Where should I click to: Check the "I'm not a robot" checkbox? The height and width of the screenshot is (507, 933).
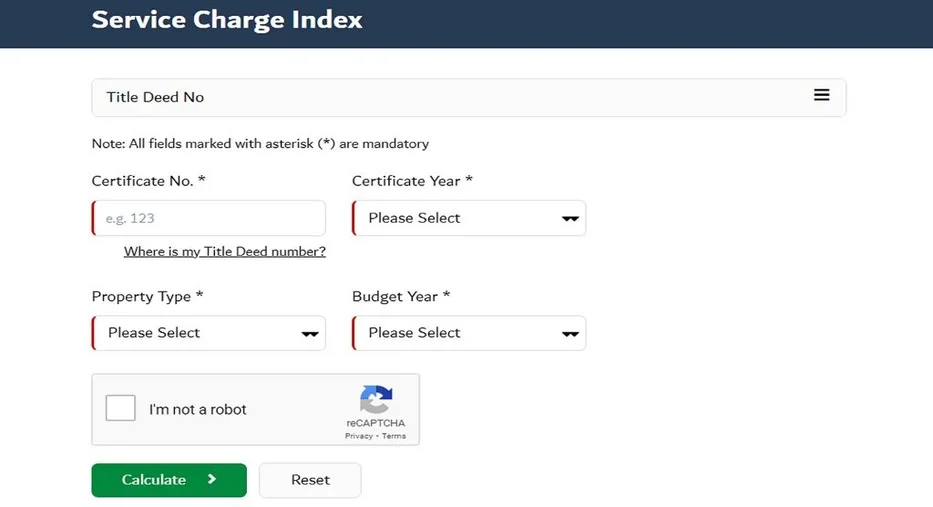(121, 408)
